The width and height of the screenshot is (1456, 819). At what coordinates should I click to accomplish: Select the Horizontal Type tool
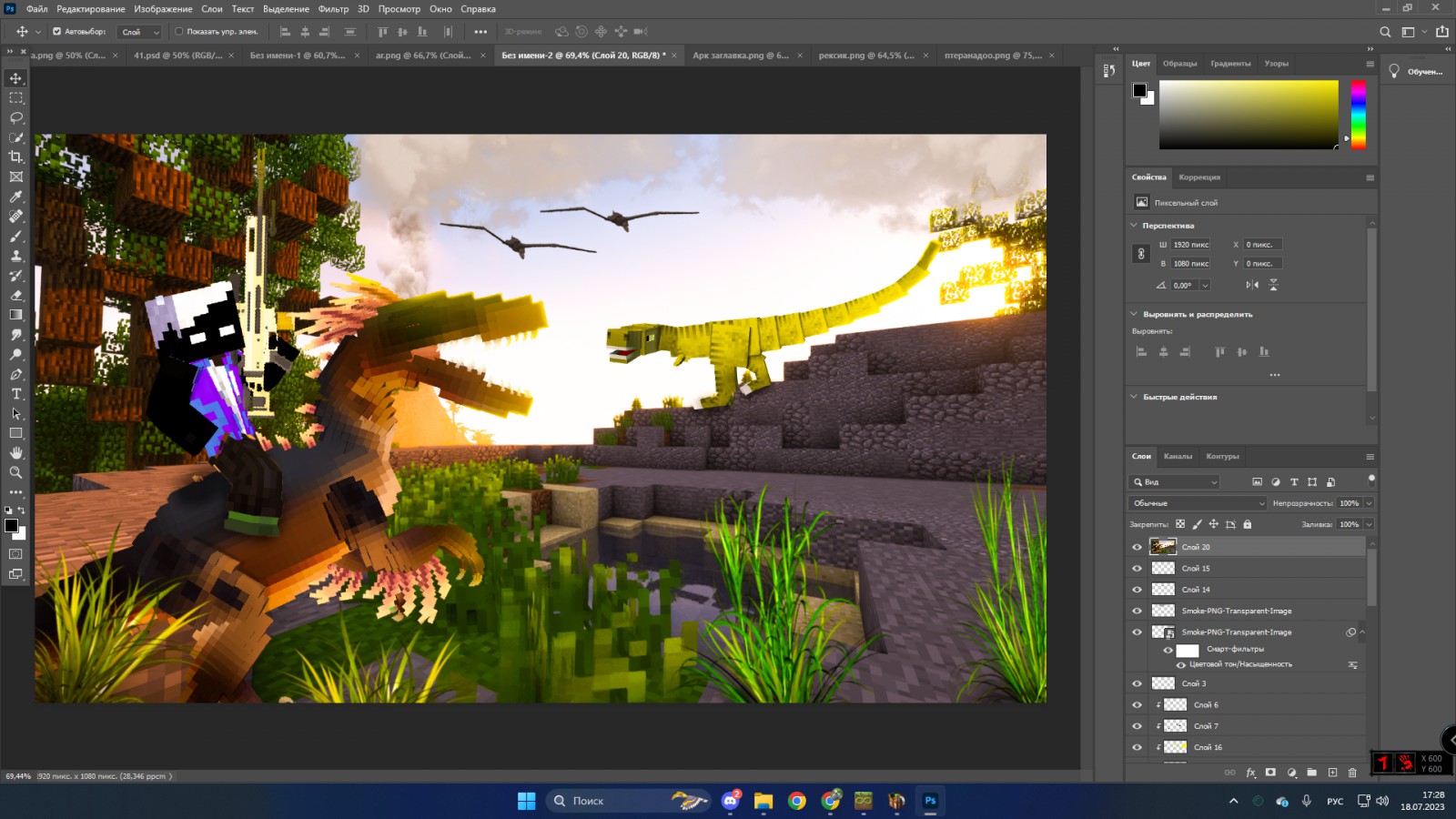pos(15,394)
